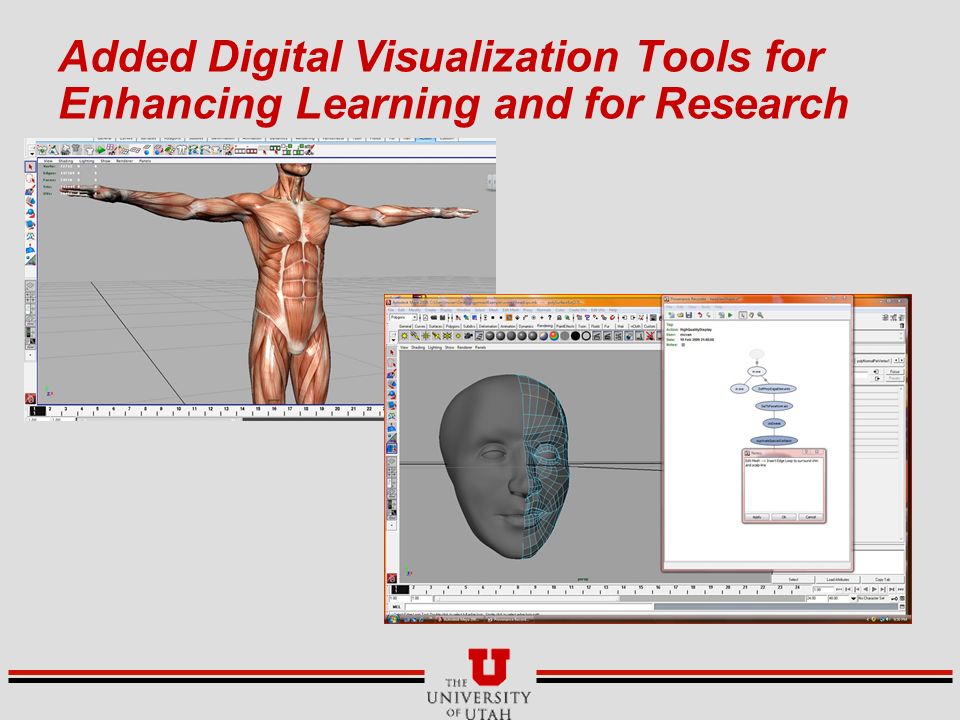Click green arrow icon on muscle window shelf
Viewport: 960px width, 720px height.
(x=100, y=150)
